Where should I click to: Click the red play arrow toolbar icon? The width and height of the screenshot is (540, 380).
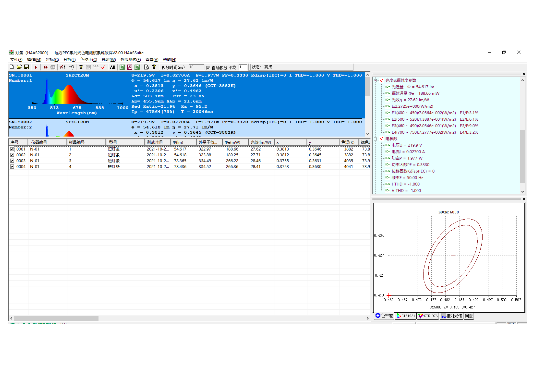tap(36, 68)
